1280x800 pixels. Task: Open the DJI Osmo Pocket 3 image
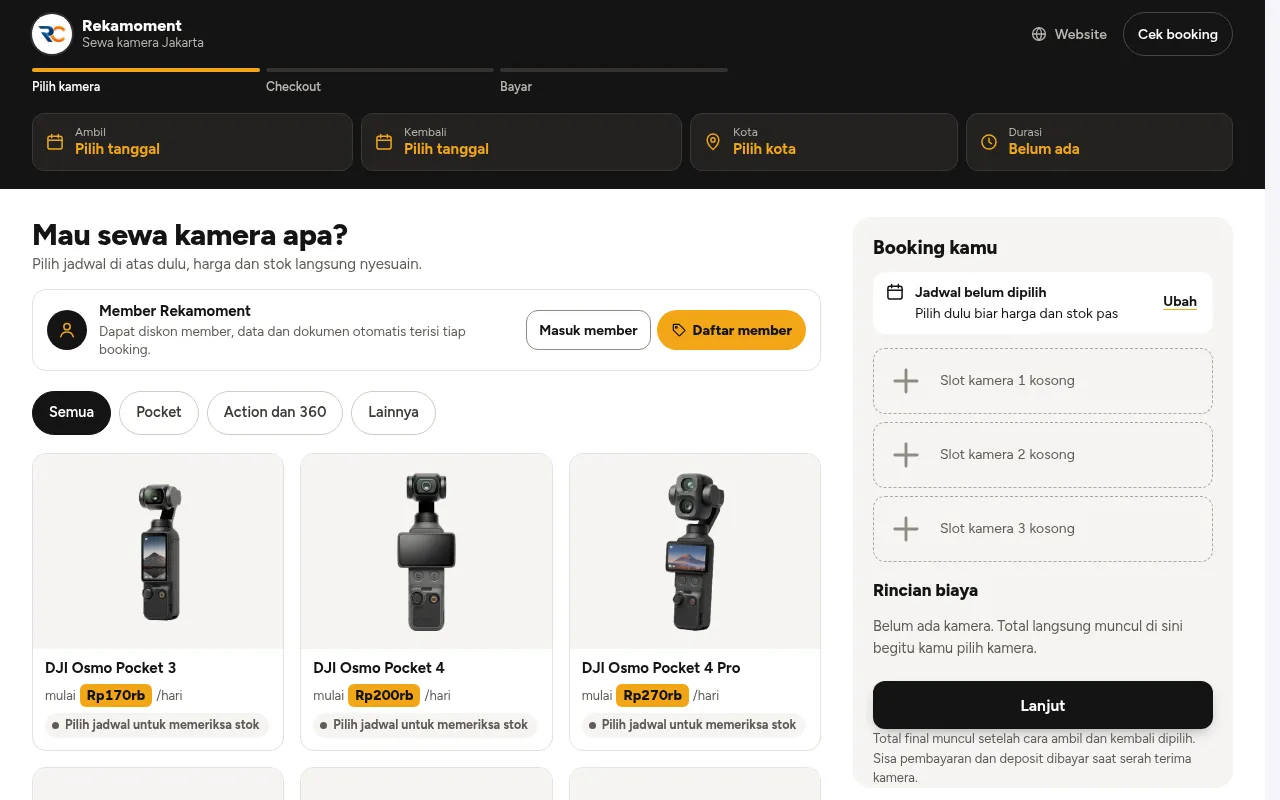click(158, 552)
